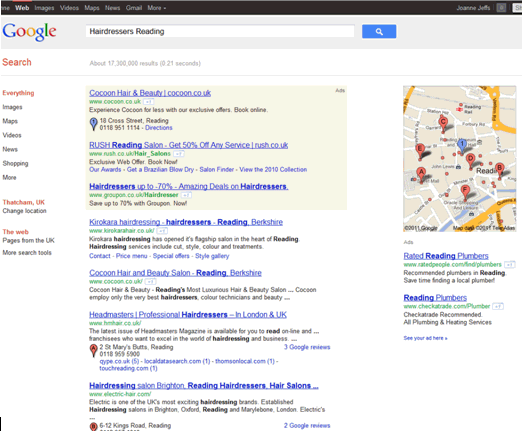Viewport: 522px width, 433px height.
Task: Open News in the top navigation bar
Action: click(113, 8)
